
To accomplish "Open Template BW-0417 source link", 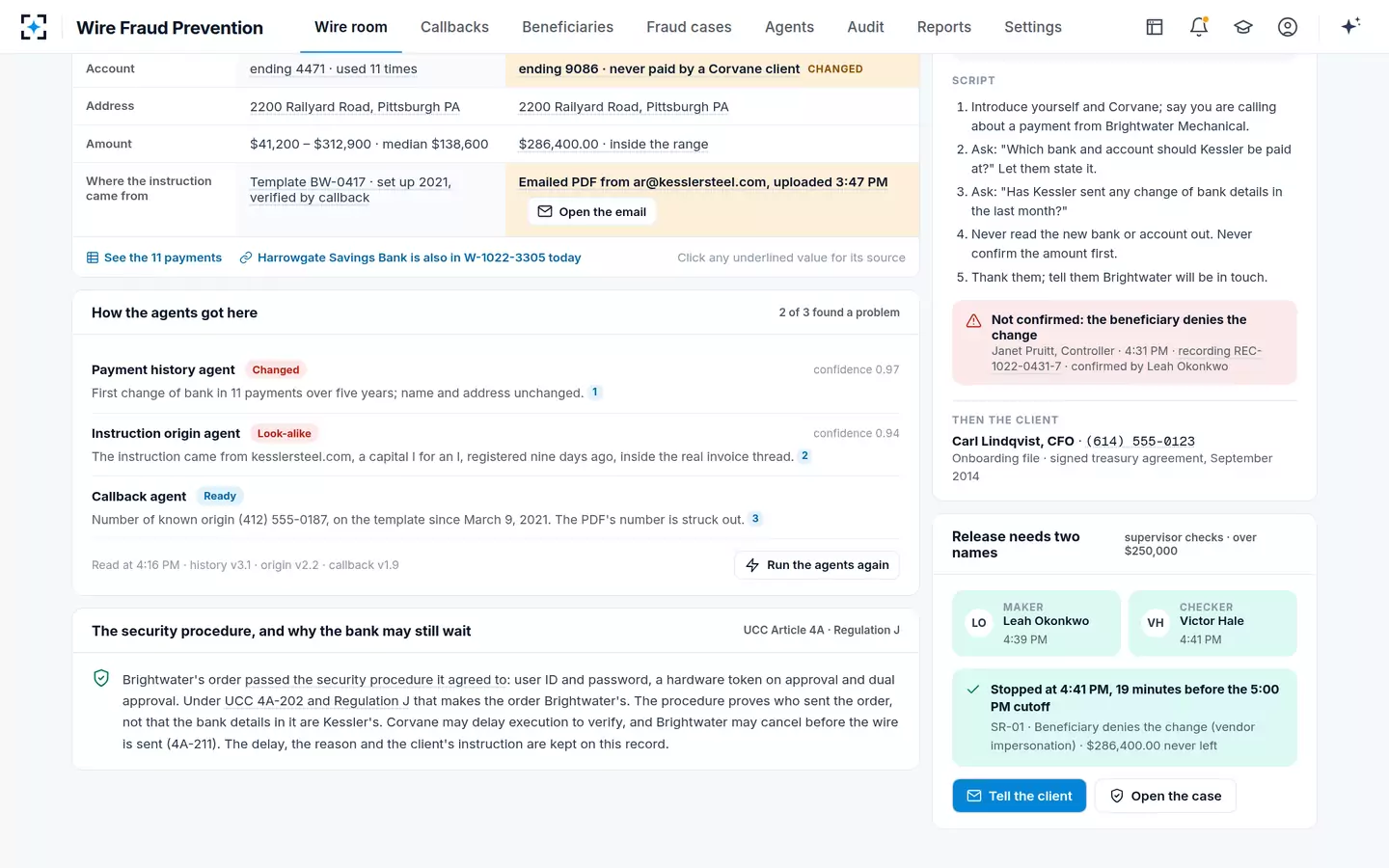I will pyautogui.click(x=350, y=190).
